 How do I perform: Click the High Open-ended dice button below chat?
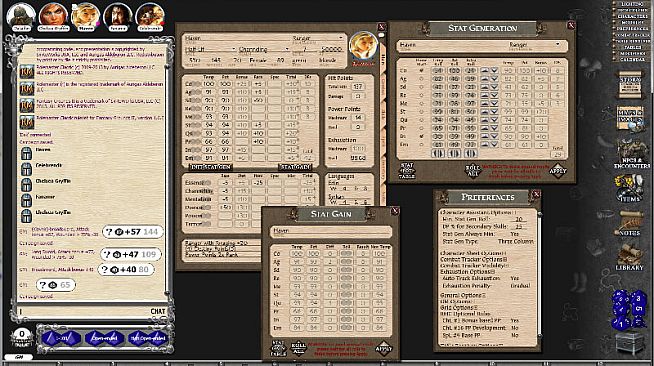pyautogui.click(x=148, y=338)
